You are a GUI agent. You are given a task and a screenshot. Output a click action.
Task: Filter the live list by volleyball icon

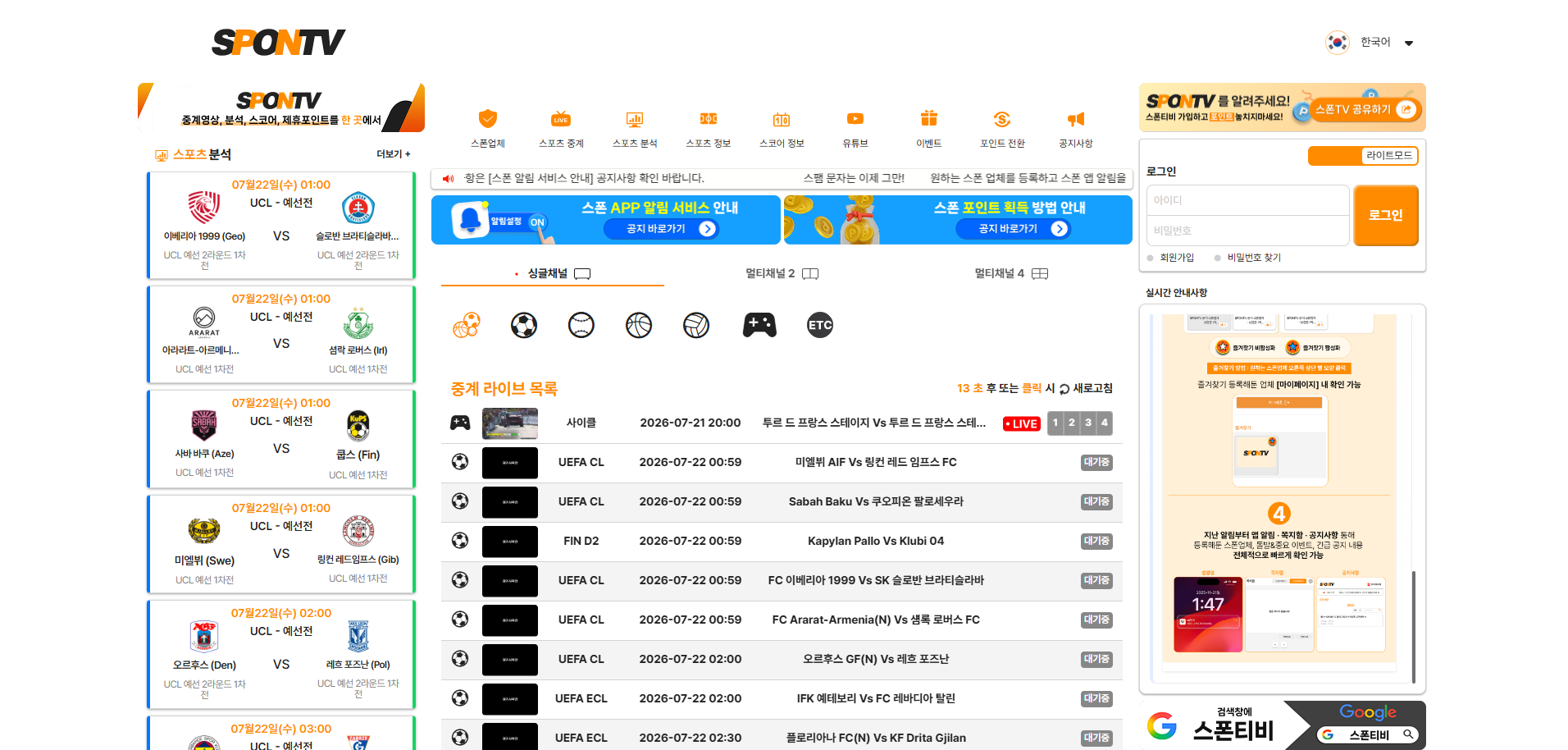point(696,326)
